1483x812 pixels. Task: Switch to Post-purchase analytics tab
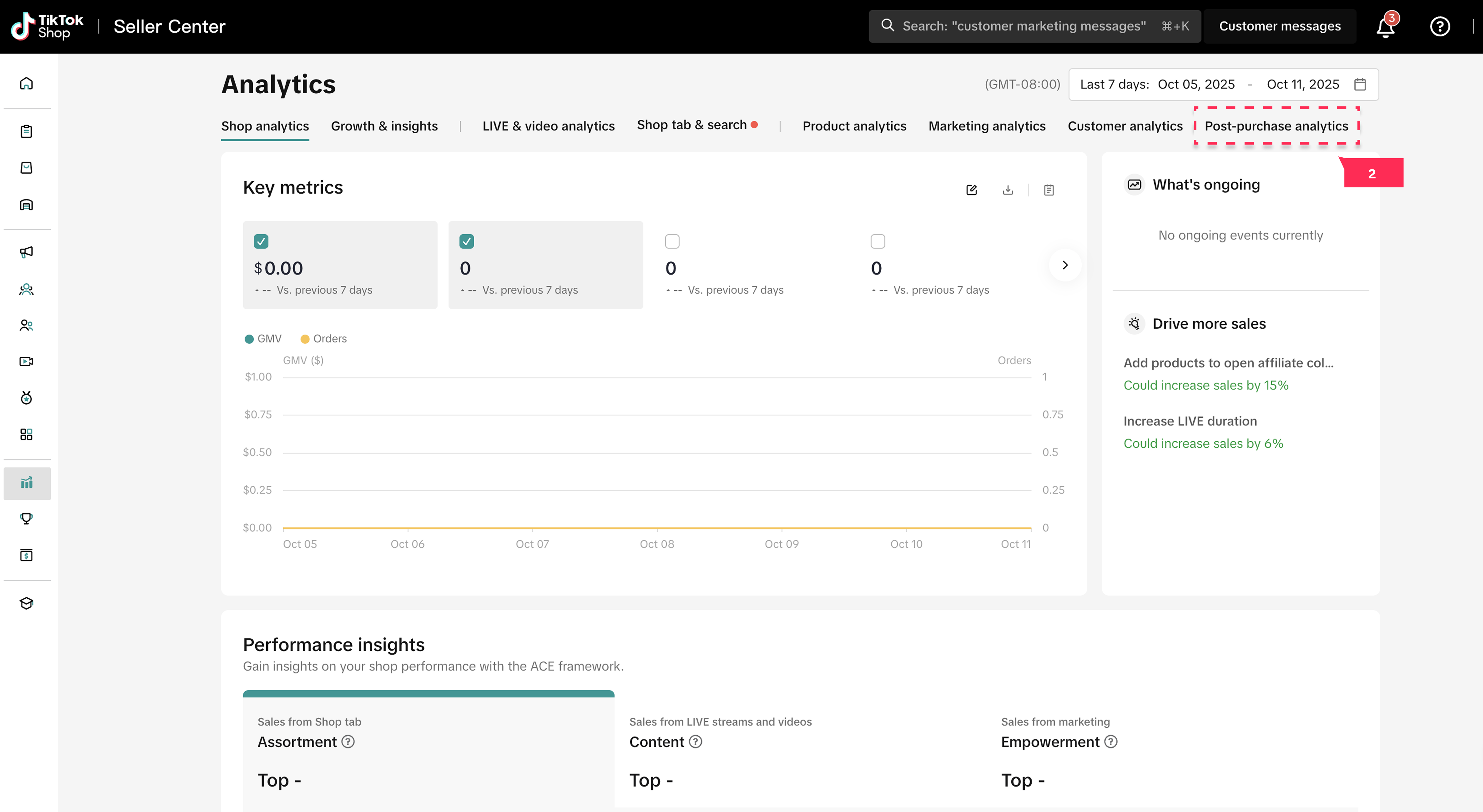point(1276,126)
